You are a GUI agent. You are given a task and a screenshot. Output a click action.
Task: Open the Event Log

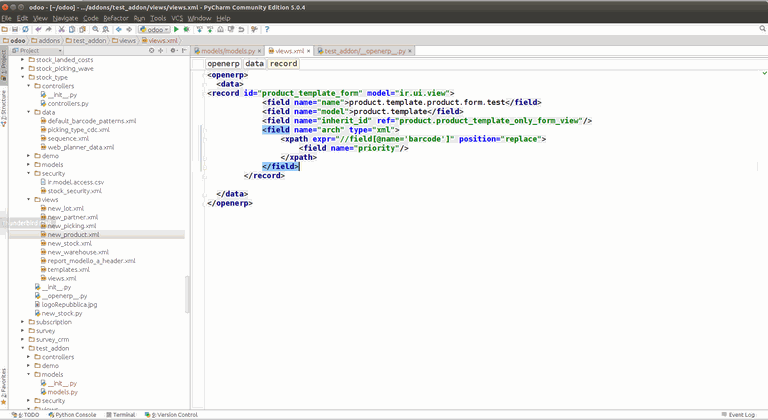(738, 415)
